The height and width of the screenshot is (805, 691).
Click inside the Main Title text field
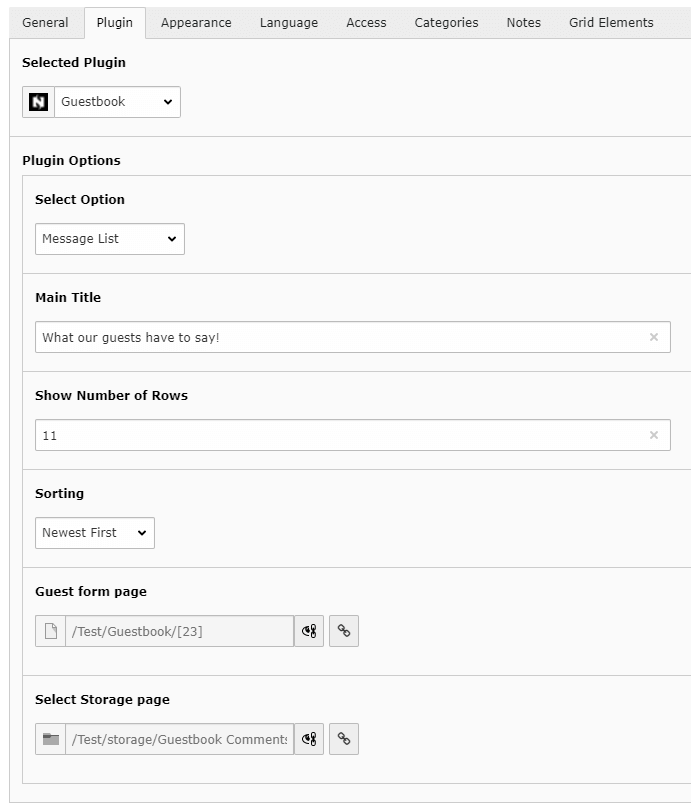(300, 337)
